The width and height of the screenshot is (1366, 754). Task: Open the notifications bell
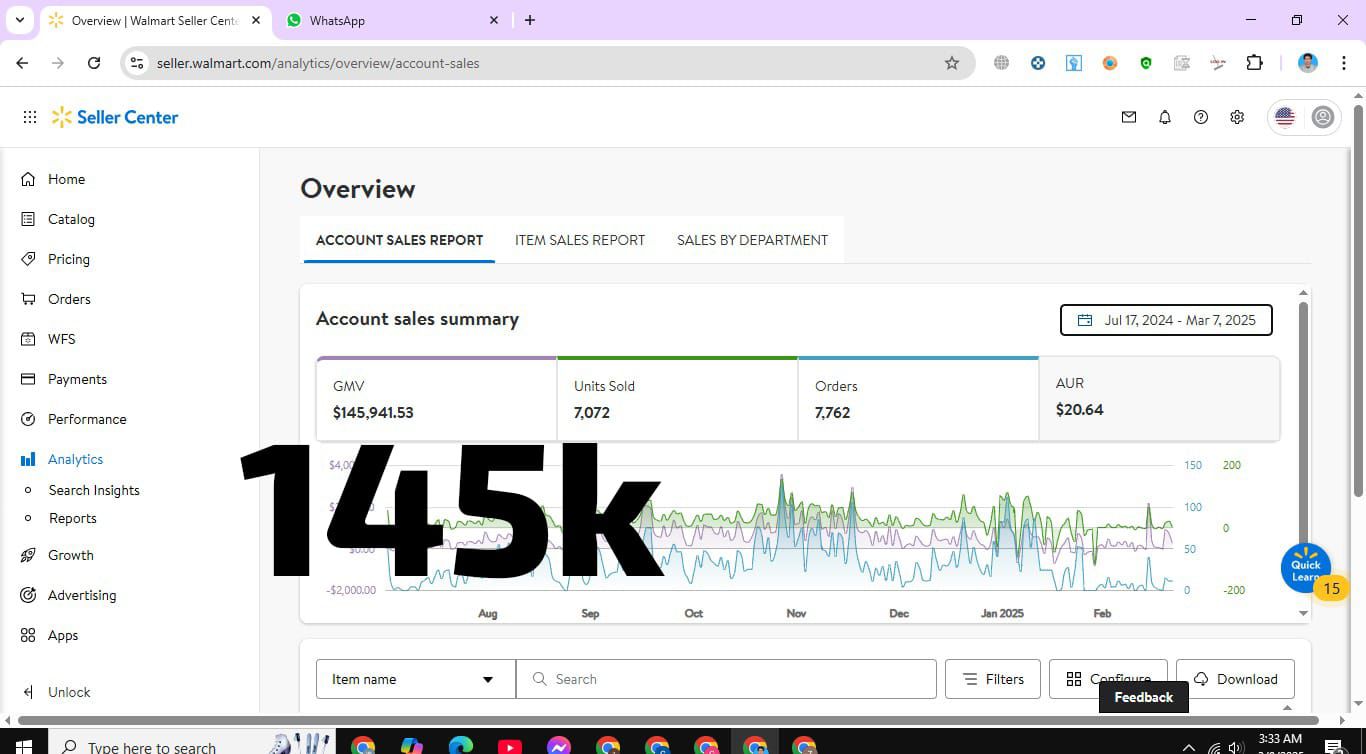click(x=1165, y=117)
